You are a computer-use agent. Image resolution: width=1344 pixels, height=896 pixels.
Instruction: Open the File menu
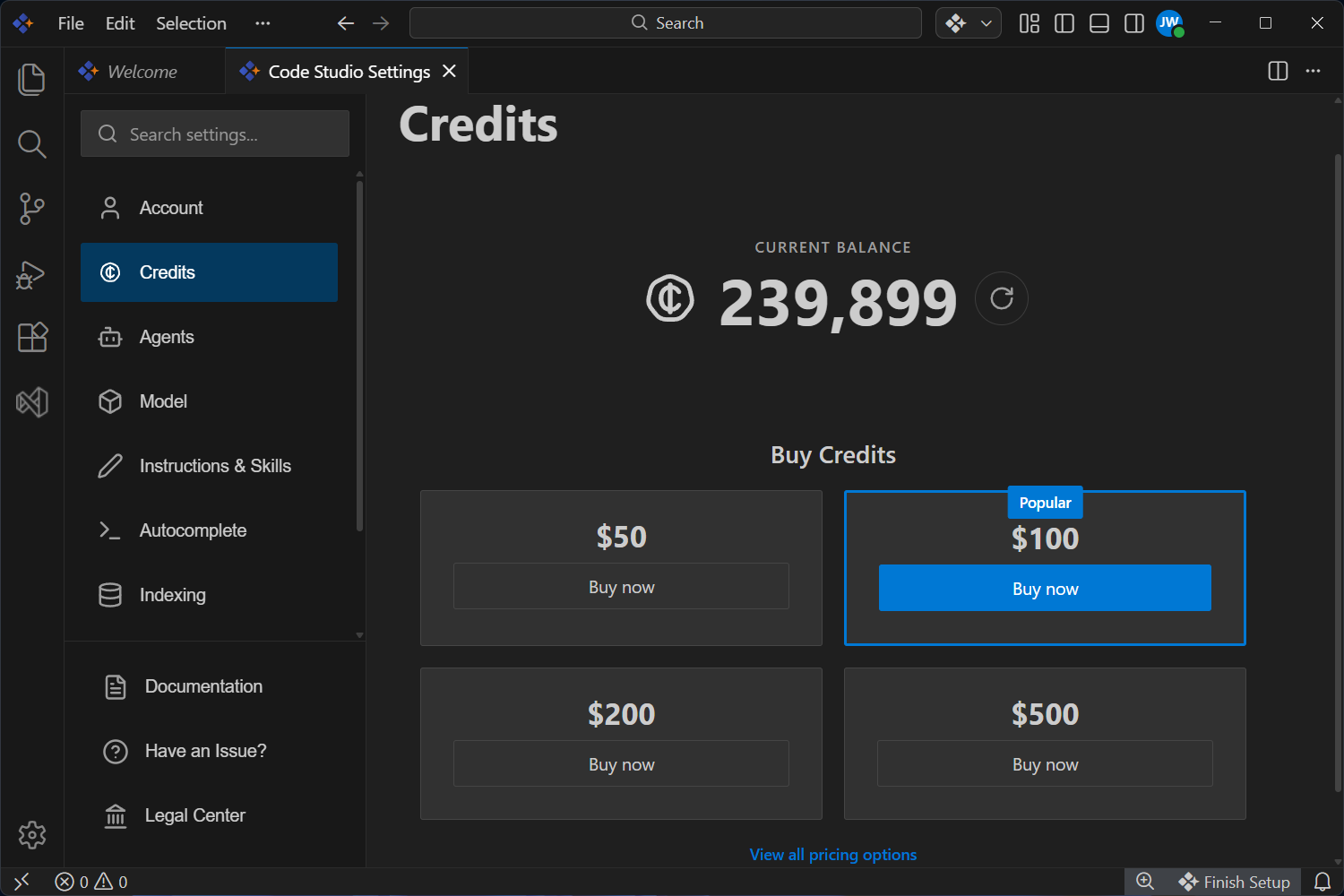click(x=71, y=23)
